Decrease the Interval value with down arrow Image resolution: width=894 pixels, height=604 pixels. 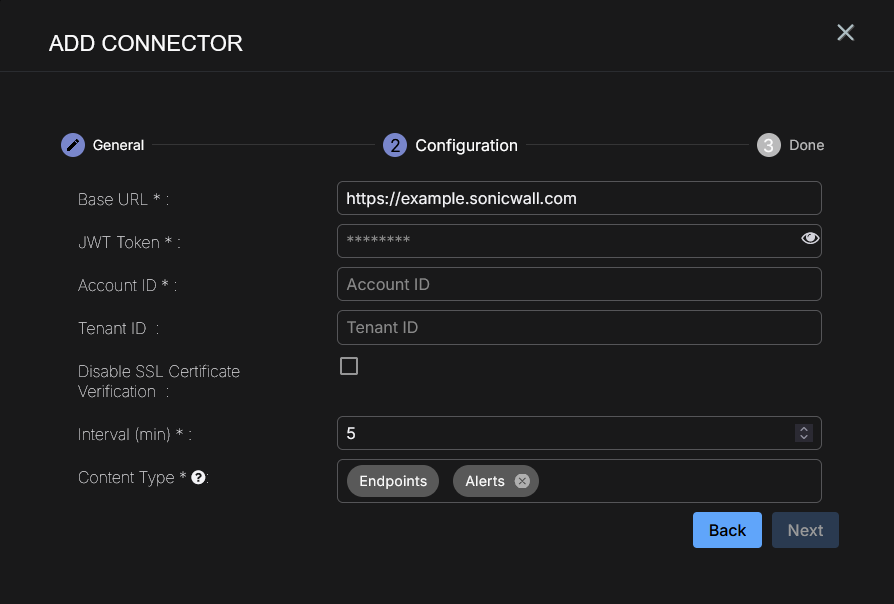pos(803,437)
